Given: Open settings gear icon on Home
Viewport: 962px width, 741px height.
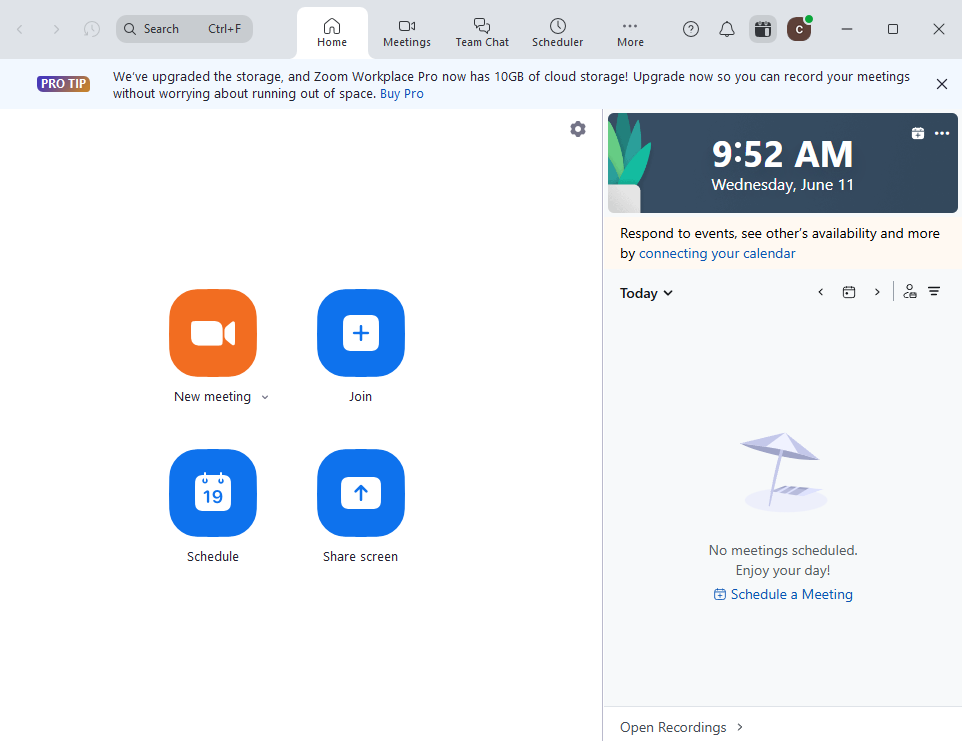Looking at the screenshot, I should (578, 129).
